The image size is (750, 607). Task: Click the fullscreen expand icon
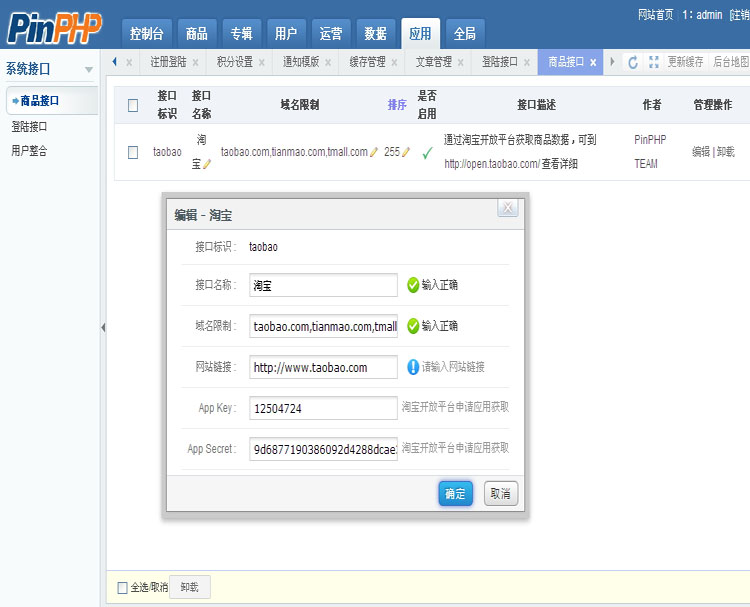click(653, 62)
